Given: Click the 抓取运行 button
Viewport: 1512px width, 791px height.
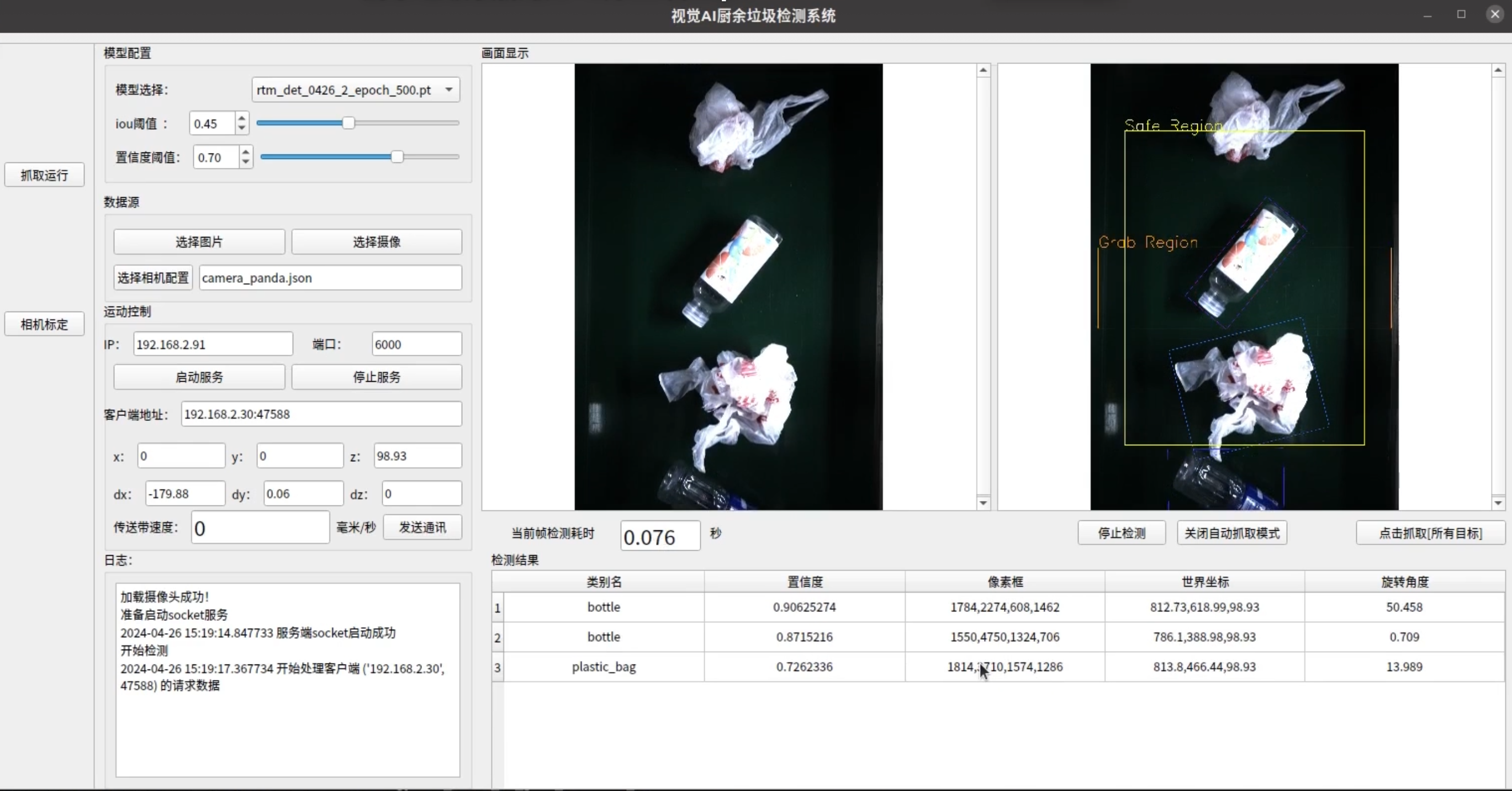Looking at the screenshot, I should 44,175.
